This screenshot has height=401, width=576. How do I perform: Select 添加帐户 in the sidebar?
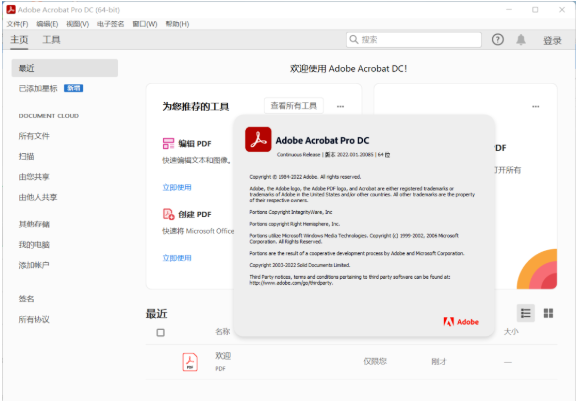tap(34, 265)
